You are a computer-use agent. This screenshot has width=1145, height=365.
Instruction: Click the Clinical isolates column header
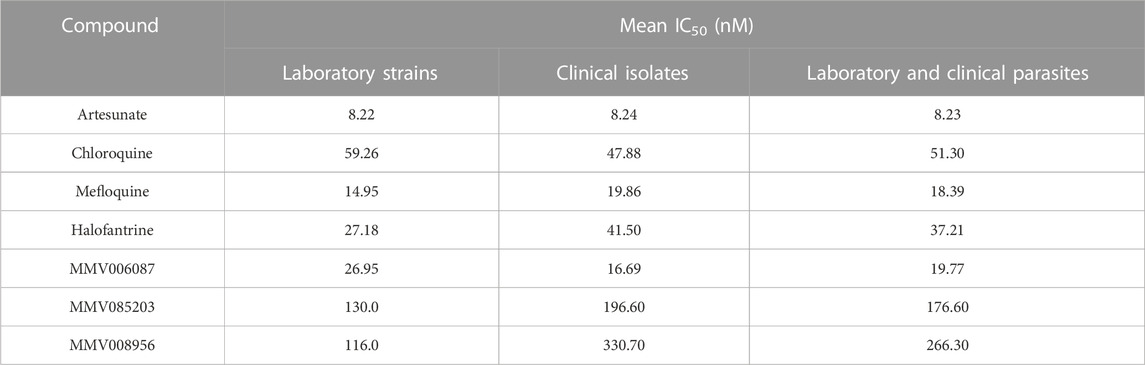coord(624,73)
